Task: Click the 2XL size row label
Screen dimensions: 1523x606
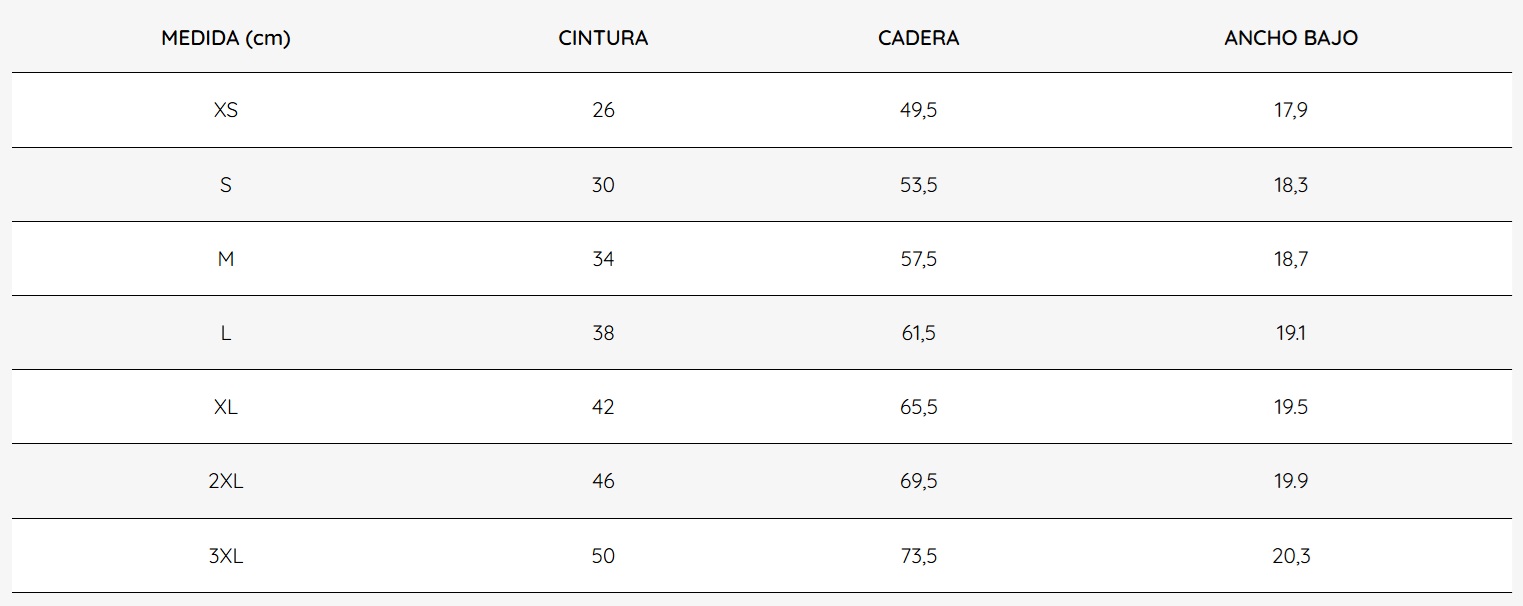Action: pyautogui.click(x=226, y=481)
